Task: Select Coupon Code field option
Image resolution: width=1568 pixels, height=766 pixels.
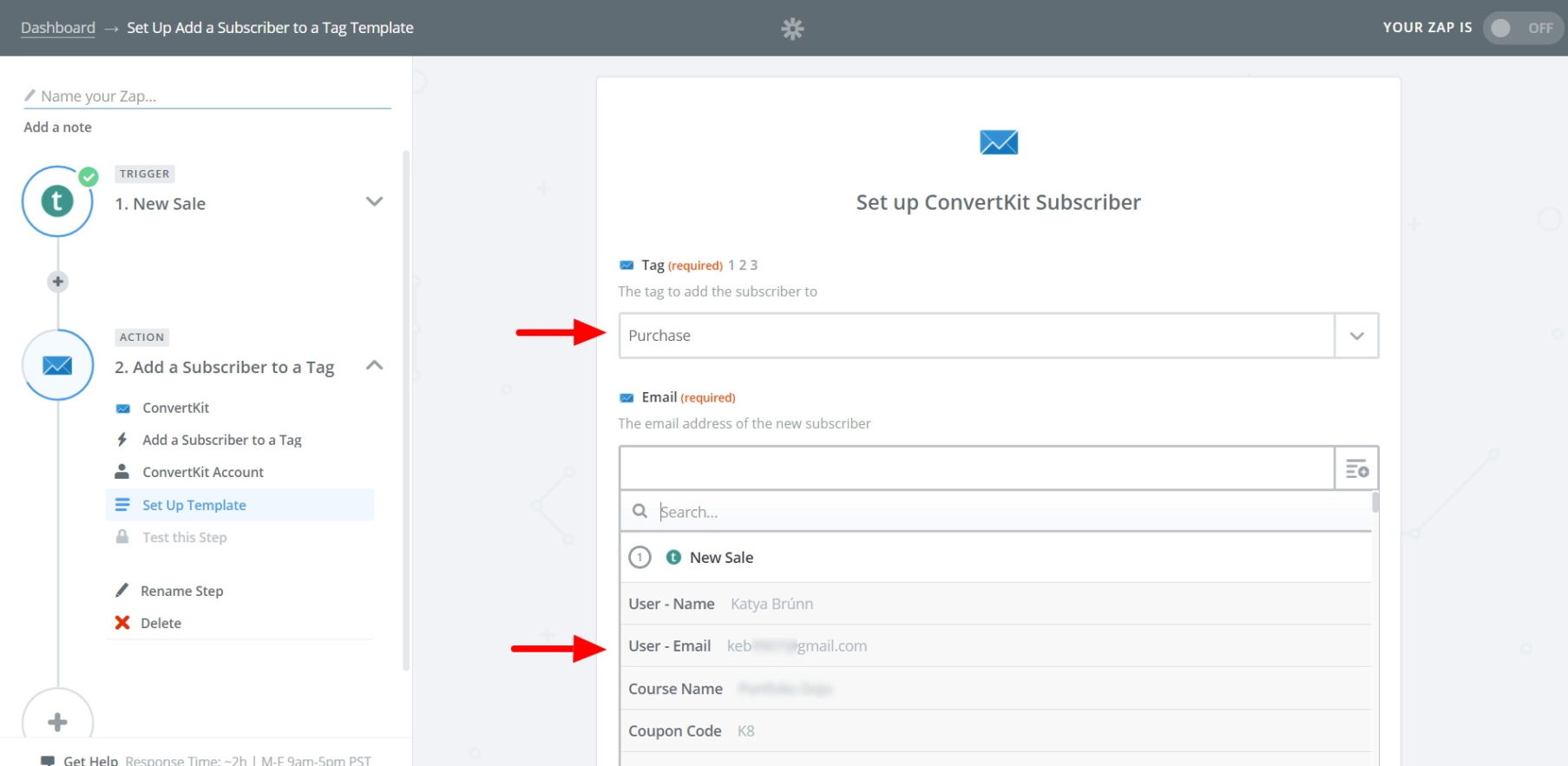Action: point(995,731)
